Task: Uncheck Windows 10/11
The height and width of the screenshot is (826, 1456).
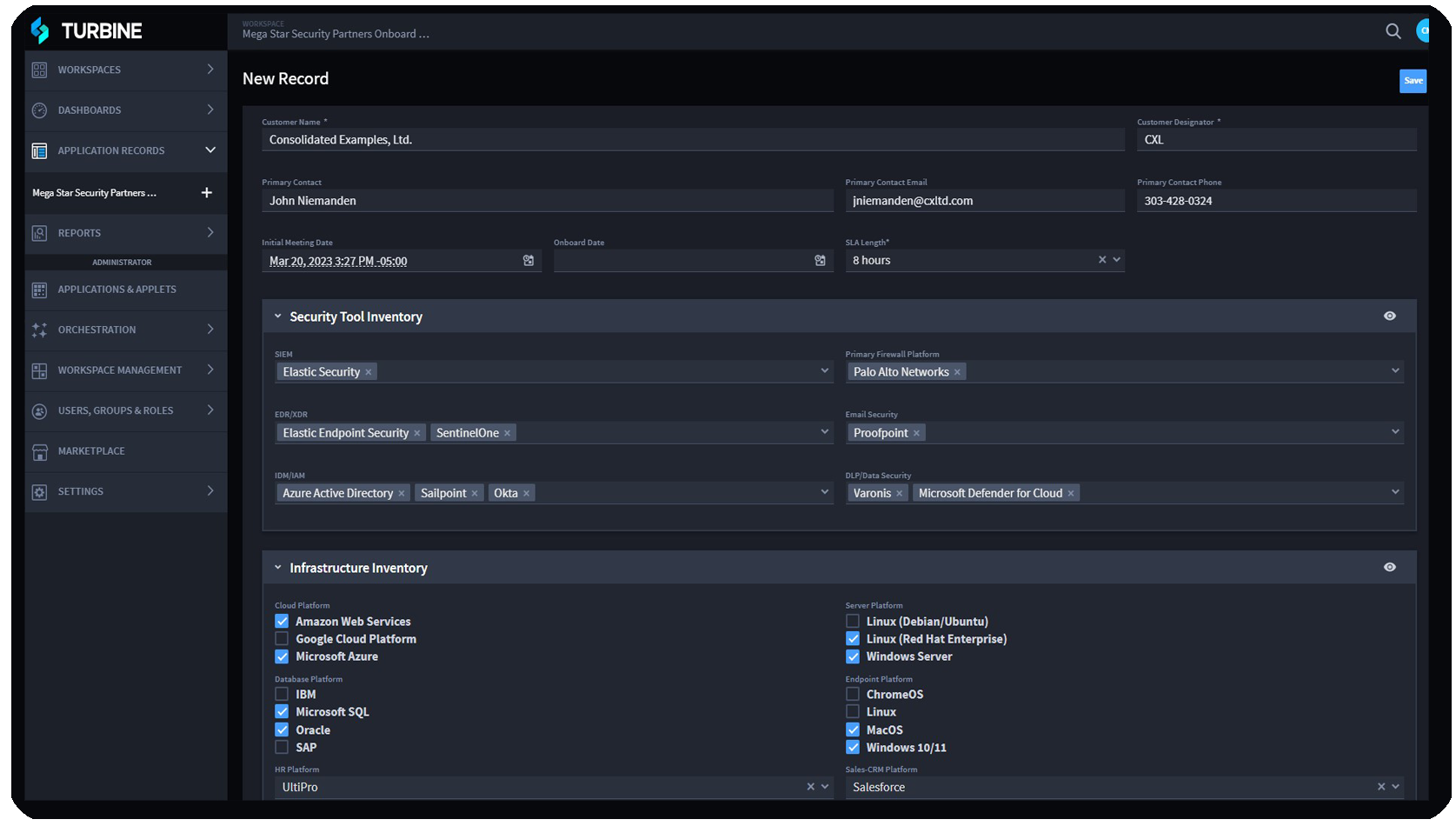Action: 853,747
